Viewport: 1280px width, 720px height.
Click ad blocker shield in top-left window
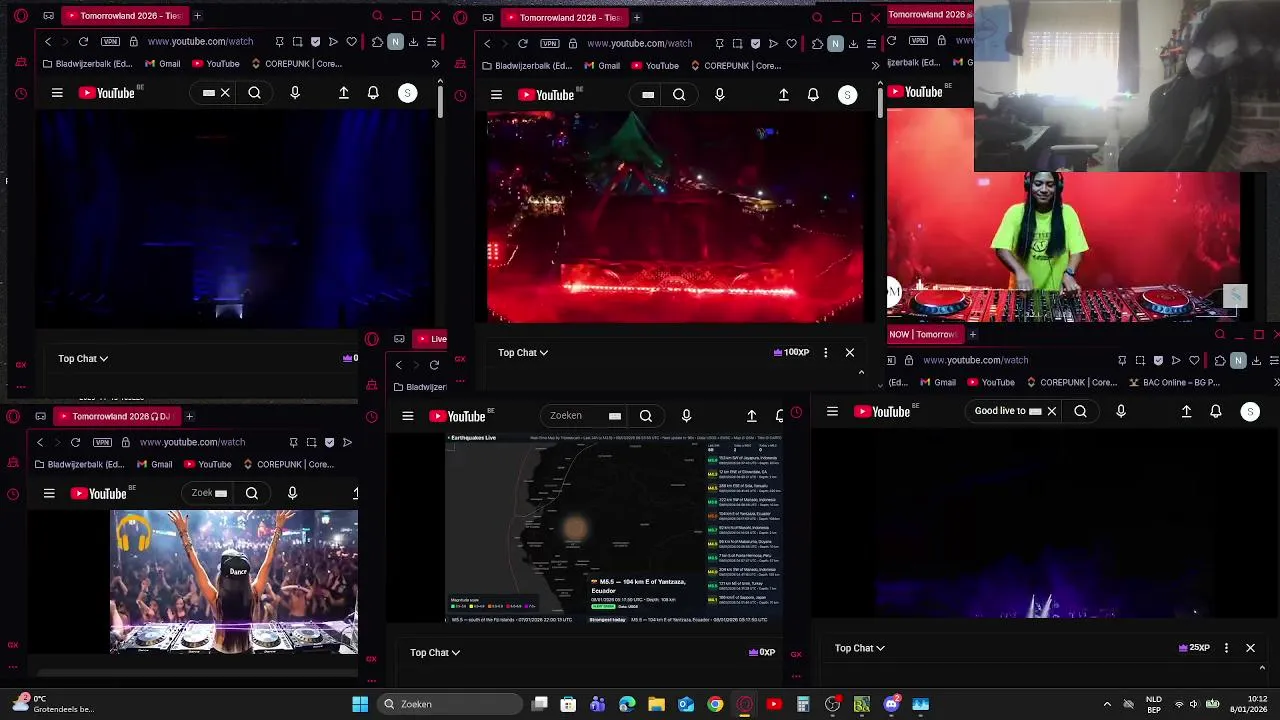315,42
